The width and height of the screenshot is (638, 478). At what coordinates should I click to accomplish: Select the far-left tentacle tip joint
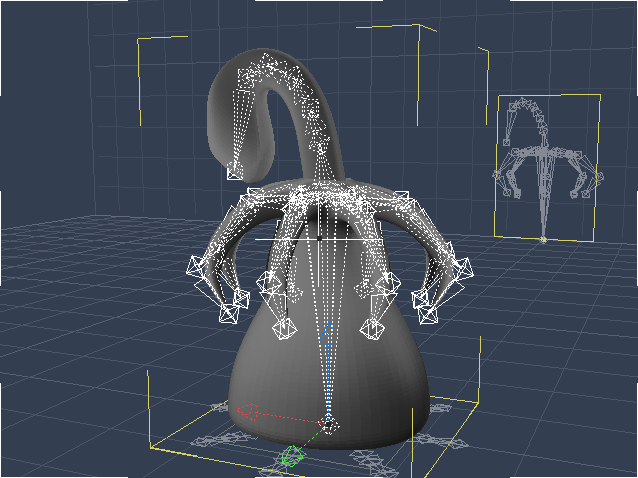[228, 313]
